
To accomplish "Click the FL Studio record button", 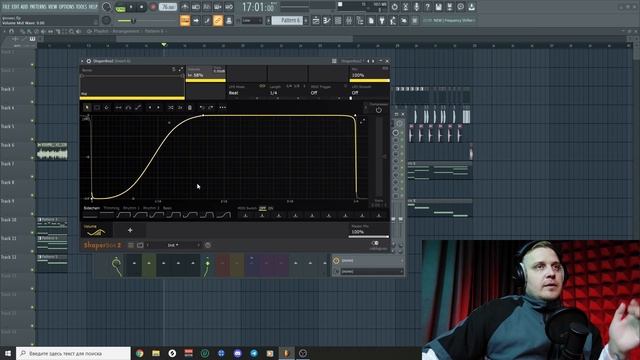I will click(x=153, y=7).
